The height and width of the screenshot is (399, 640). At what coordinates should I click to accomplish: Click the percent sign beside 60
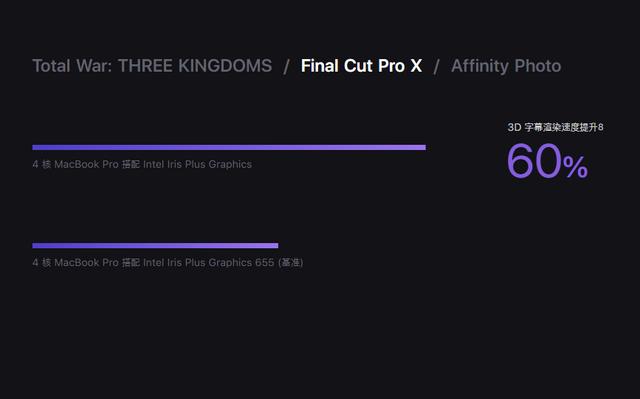(x=576, y=167)
